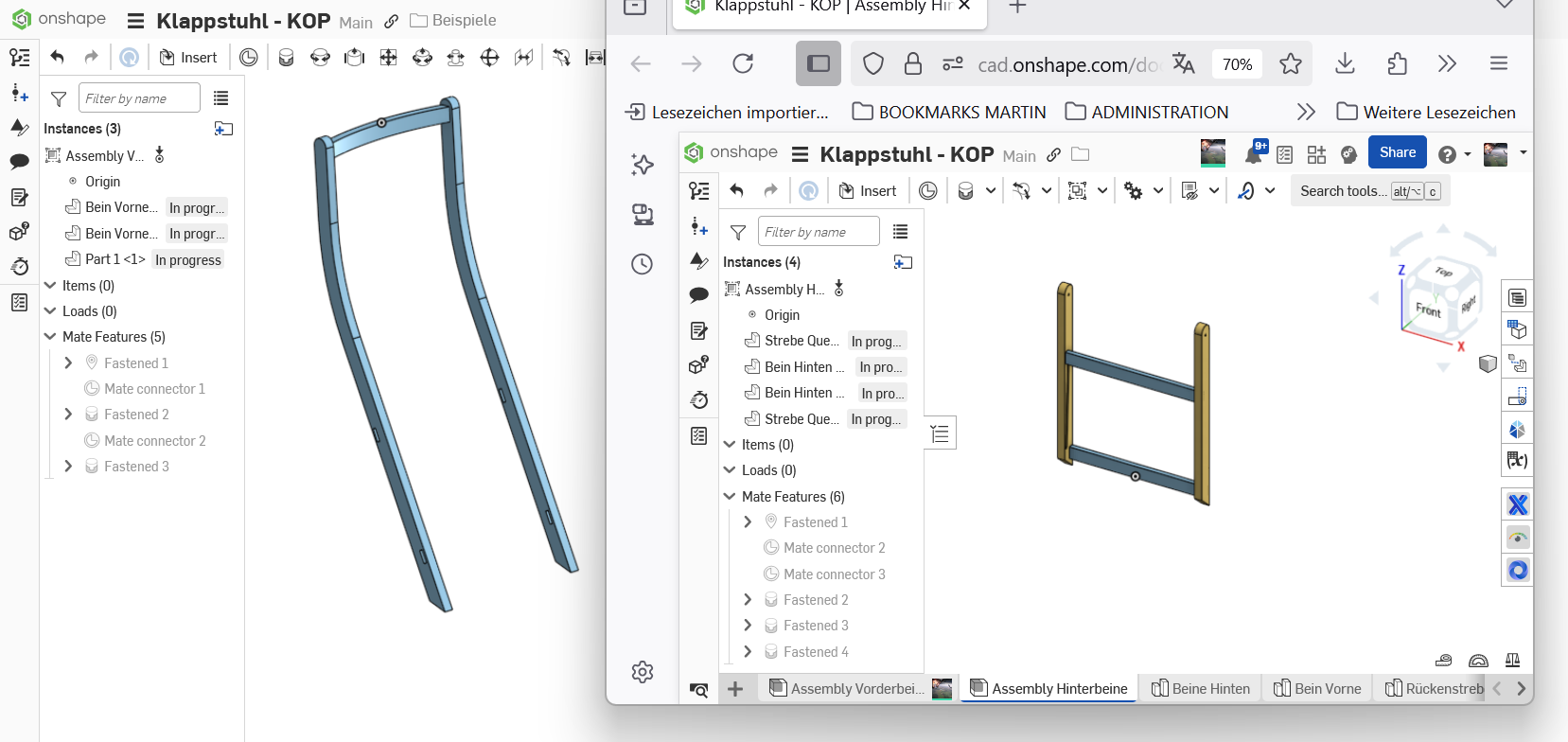Focus the Filter by name field in front window
Viewport: 1568px width, 742px height.
point(819,232)
